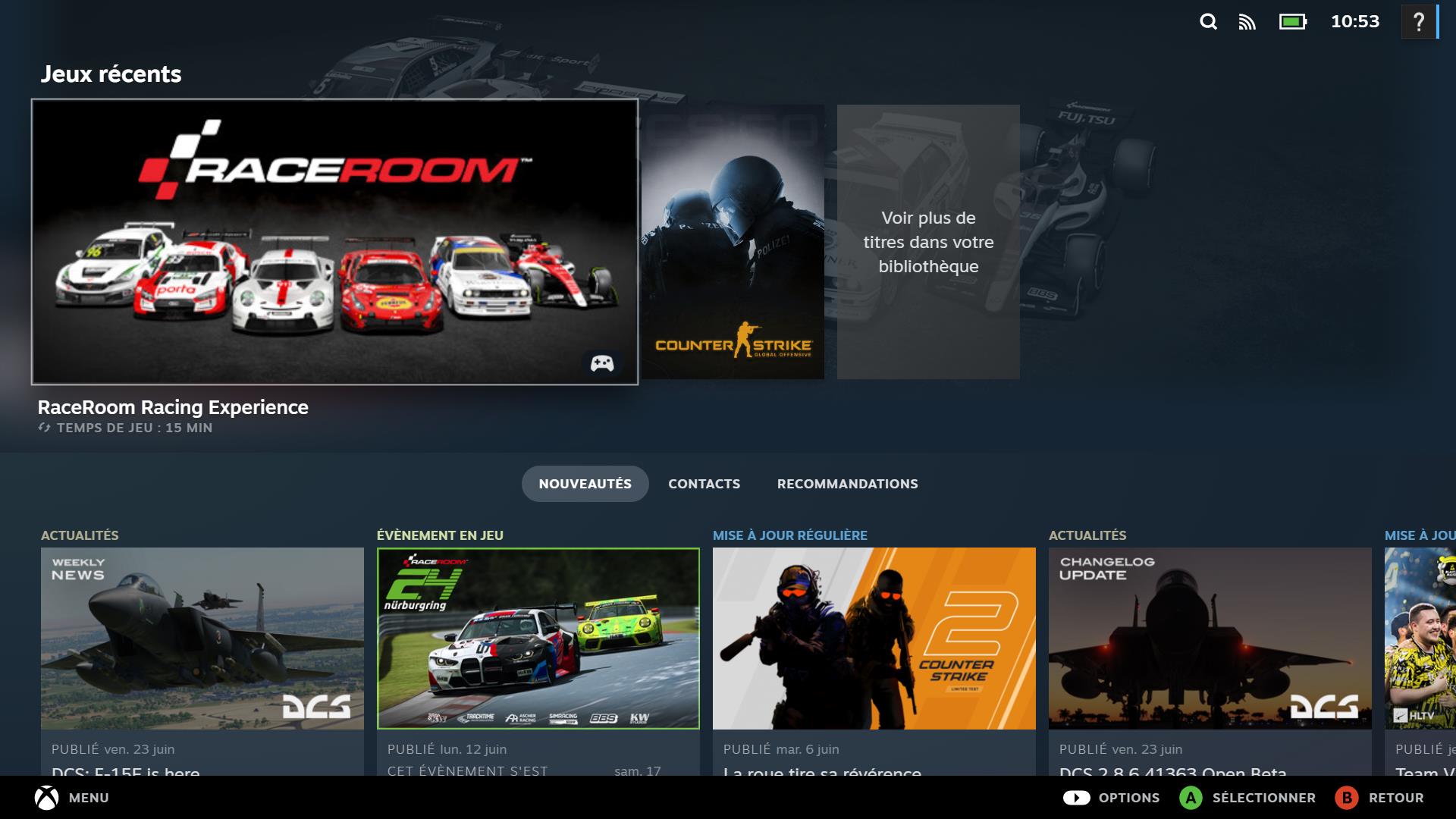Click Publié ven. 23 juin under Weekly News

tap(113, 749)
